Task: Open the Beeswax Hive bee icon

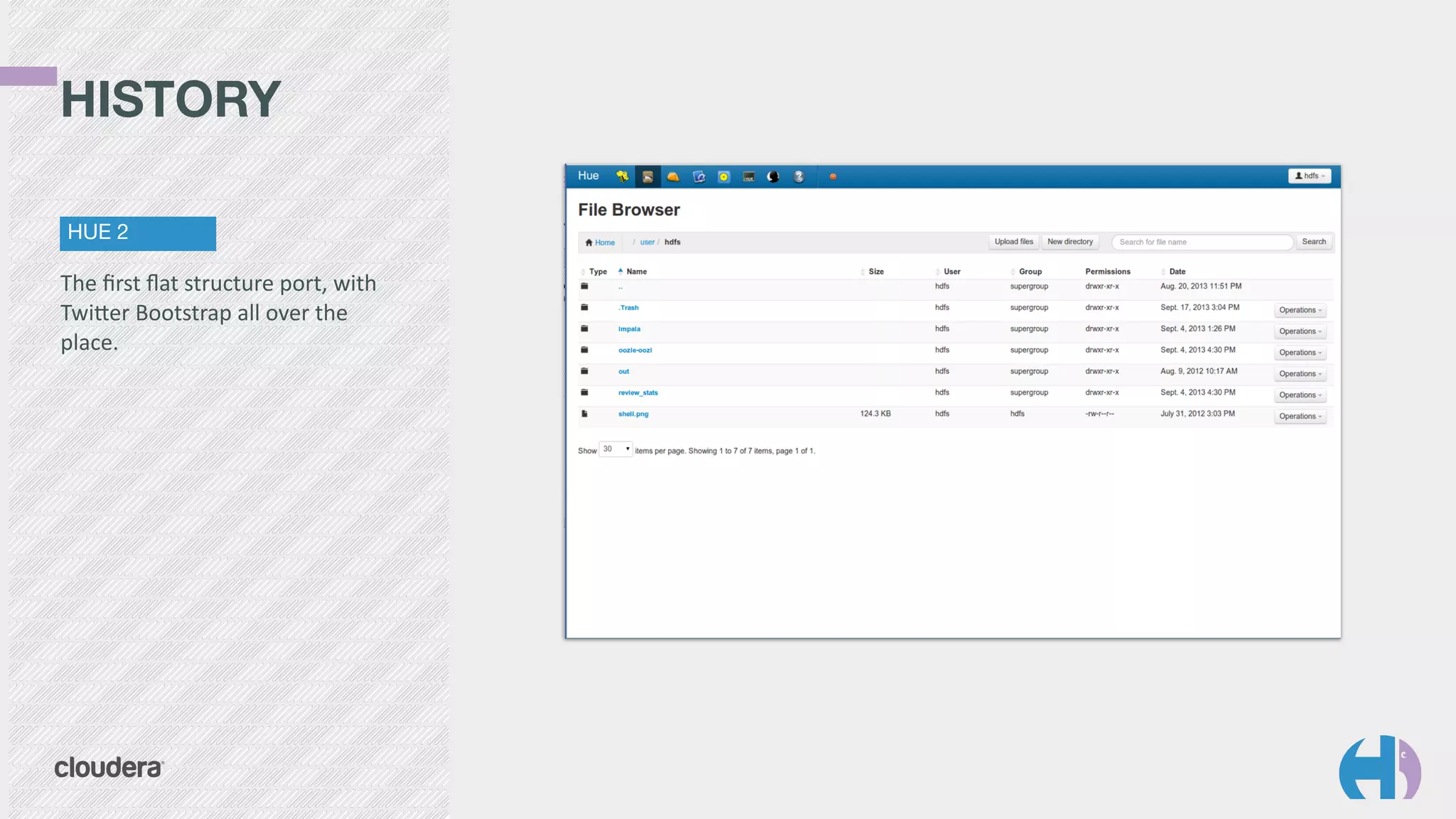Action: [622, 176]
